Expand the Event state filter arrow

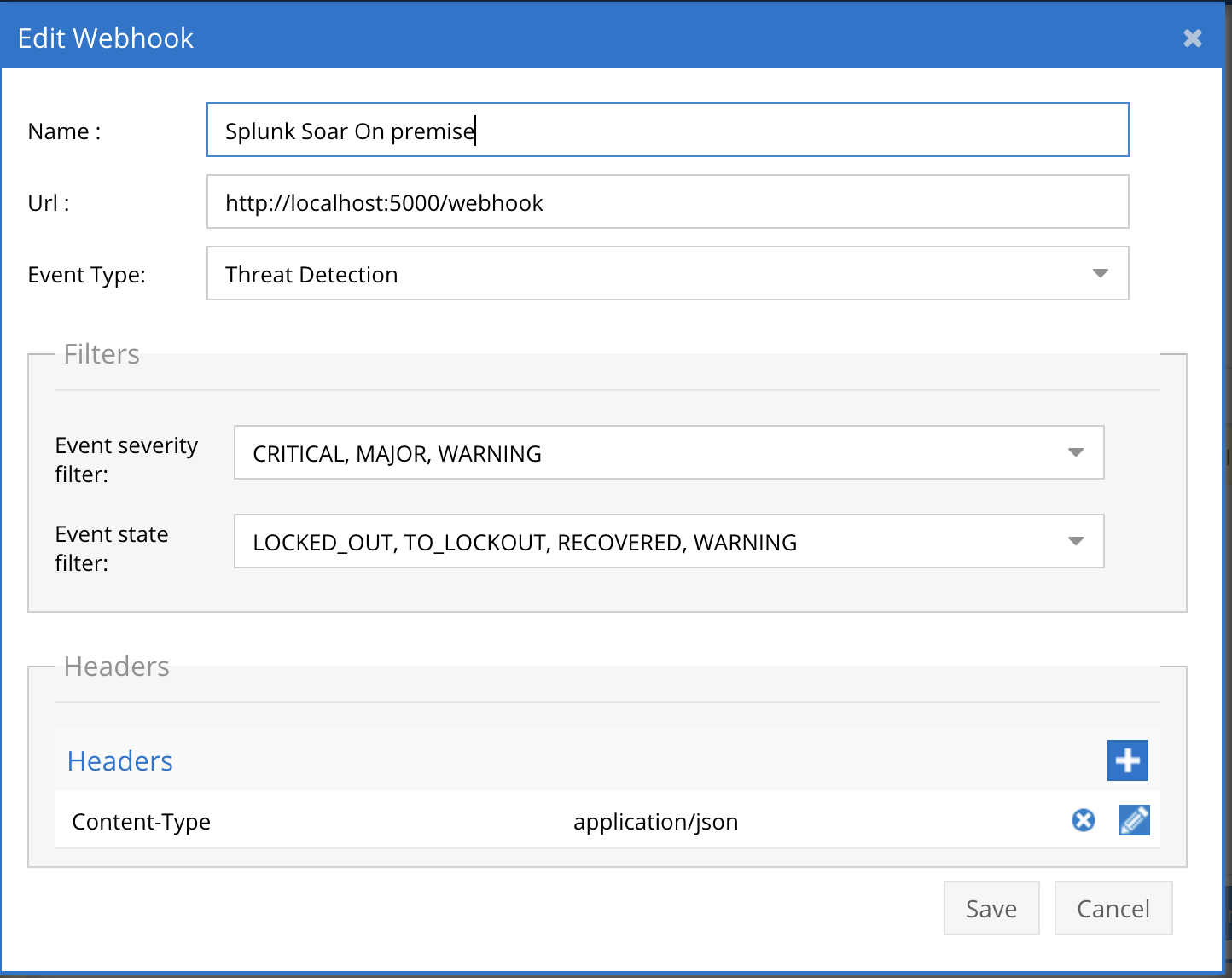click(x=1076, y=541)
